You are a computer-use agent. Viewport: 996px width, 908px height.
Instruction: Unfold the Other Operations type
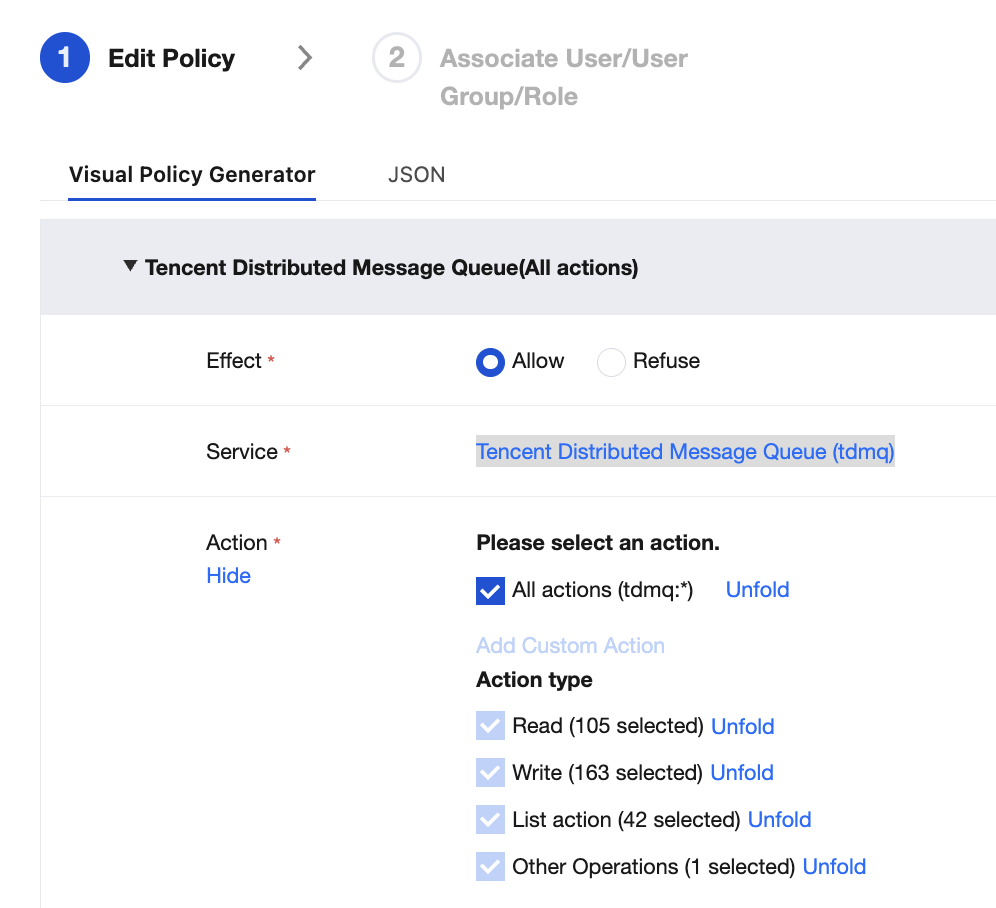834,867
